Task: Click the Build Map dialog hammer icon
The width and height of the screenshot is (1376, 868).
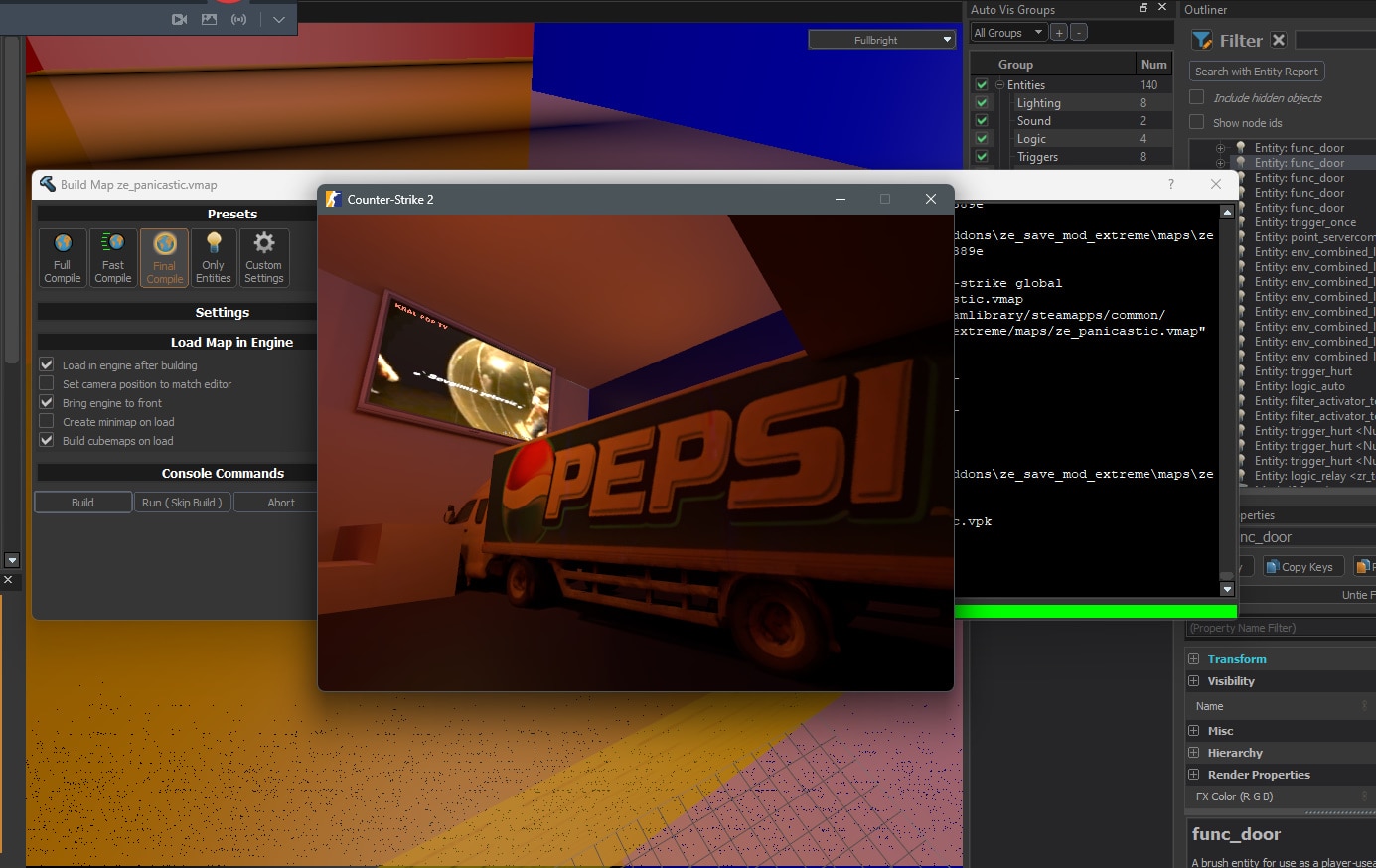Action: coord(47,184)
